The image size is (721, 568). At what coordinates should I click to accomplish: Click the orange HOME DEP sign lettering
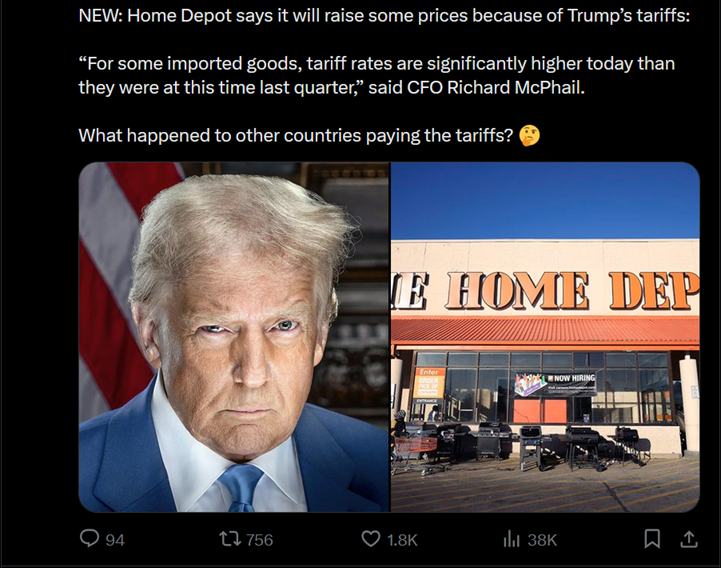[x=545, y=290]
